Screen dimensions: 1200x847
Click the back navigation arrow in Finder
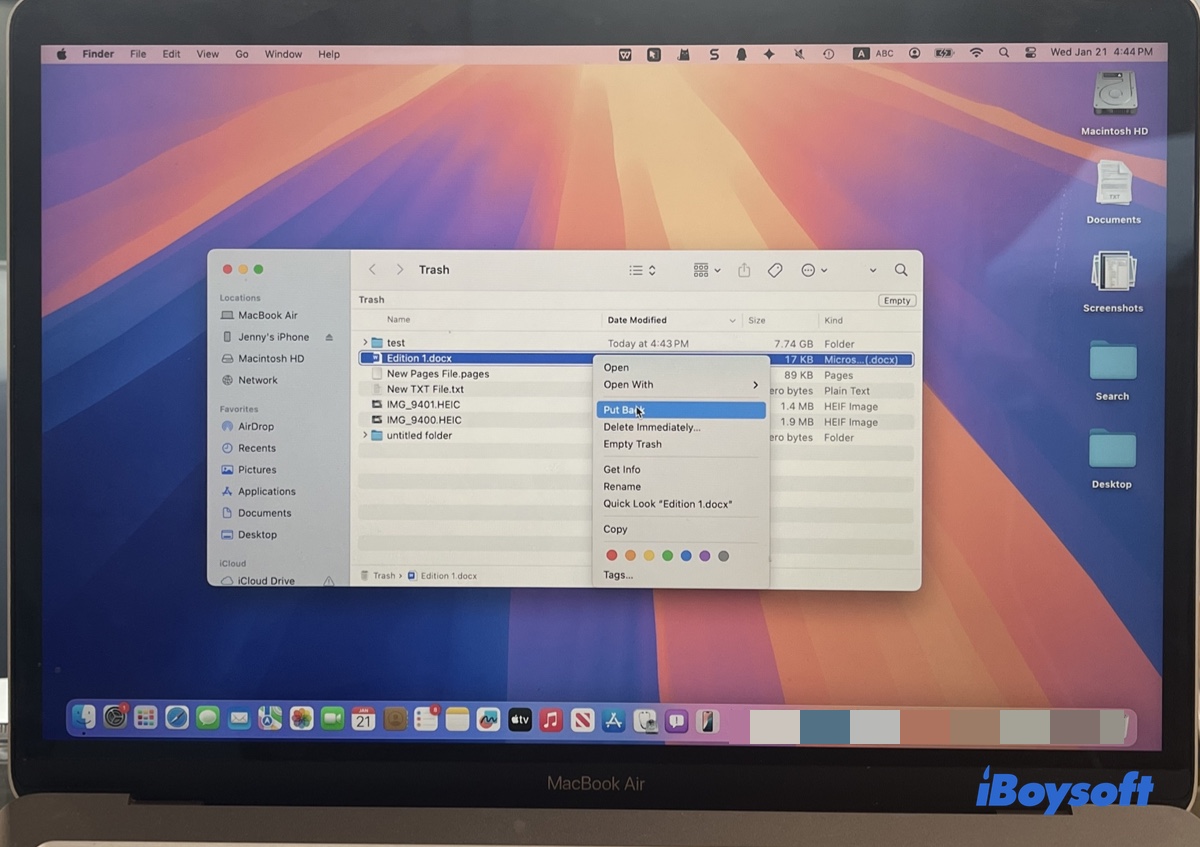pyautogui.click(x=373, y=269)
